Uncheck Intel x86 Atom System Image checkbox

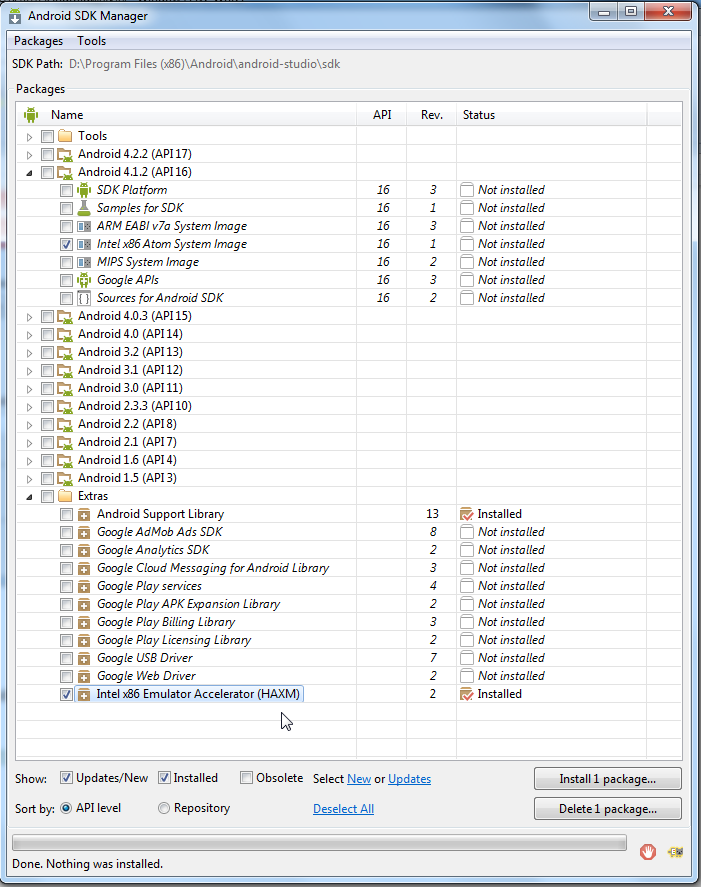[x=66, y=244]
